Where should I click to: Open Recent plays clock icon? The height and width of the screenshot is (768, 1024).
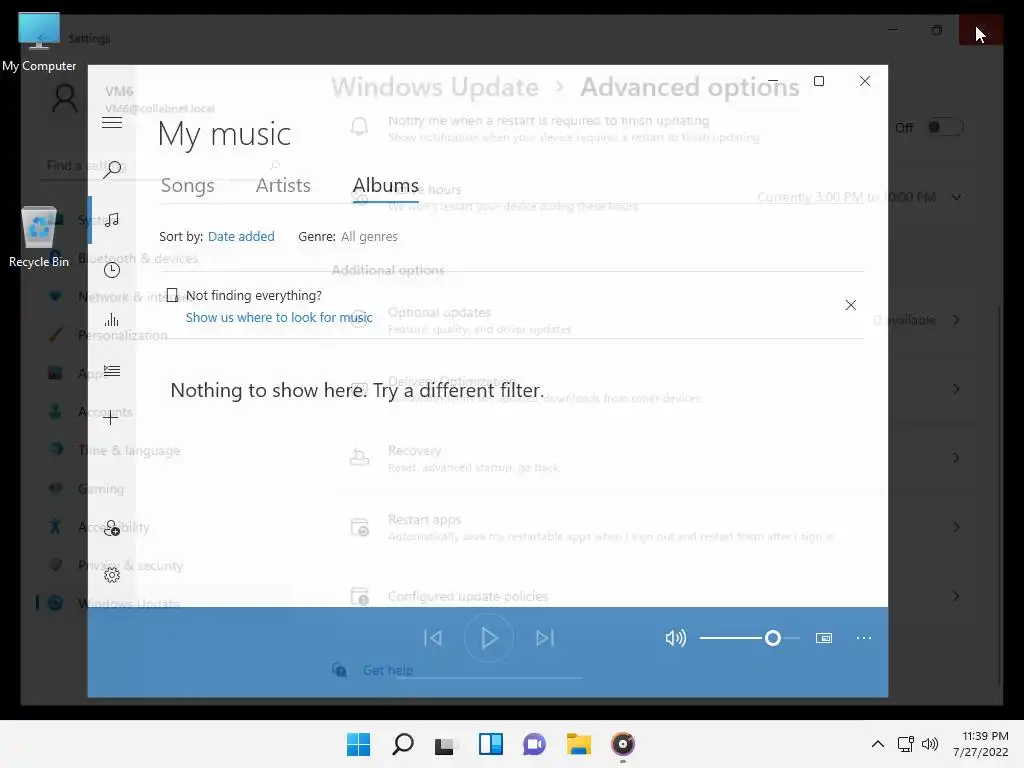[x=112, y=270]
